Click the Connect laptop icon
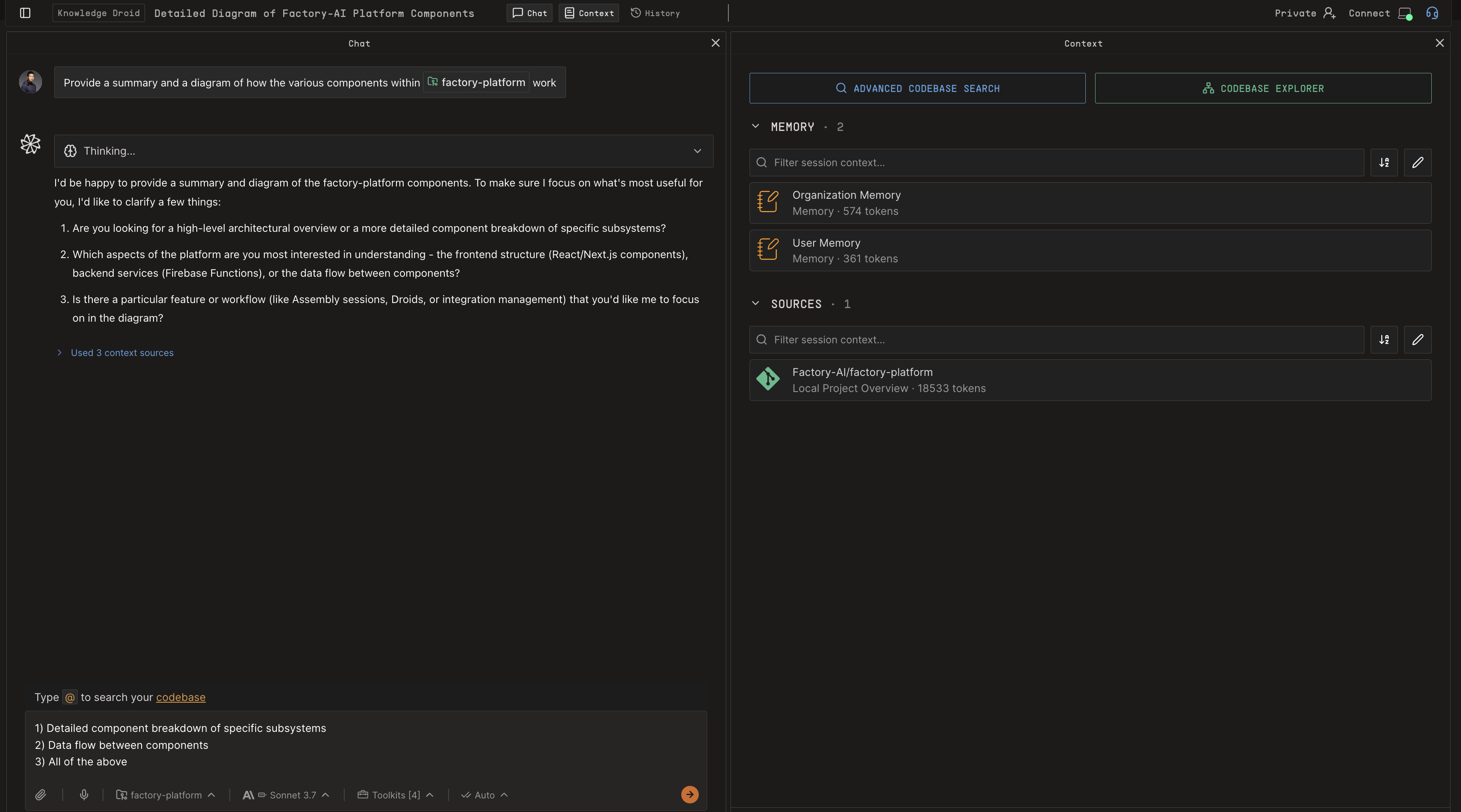Image resolution: width=1461 pixels, height=812 pixels. (1405, 12)
